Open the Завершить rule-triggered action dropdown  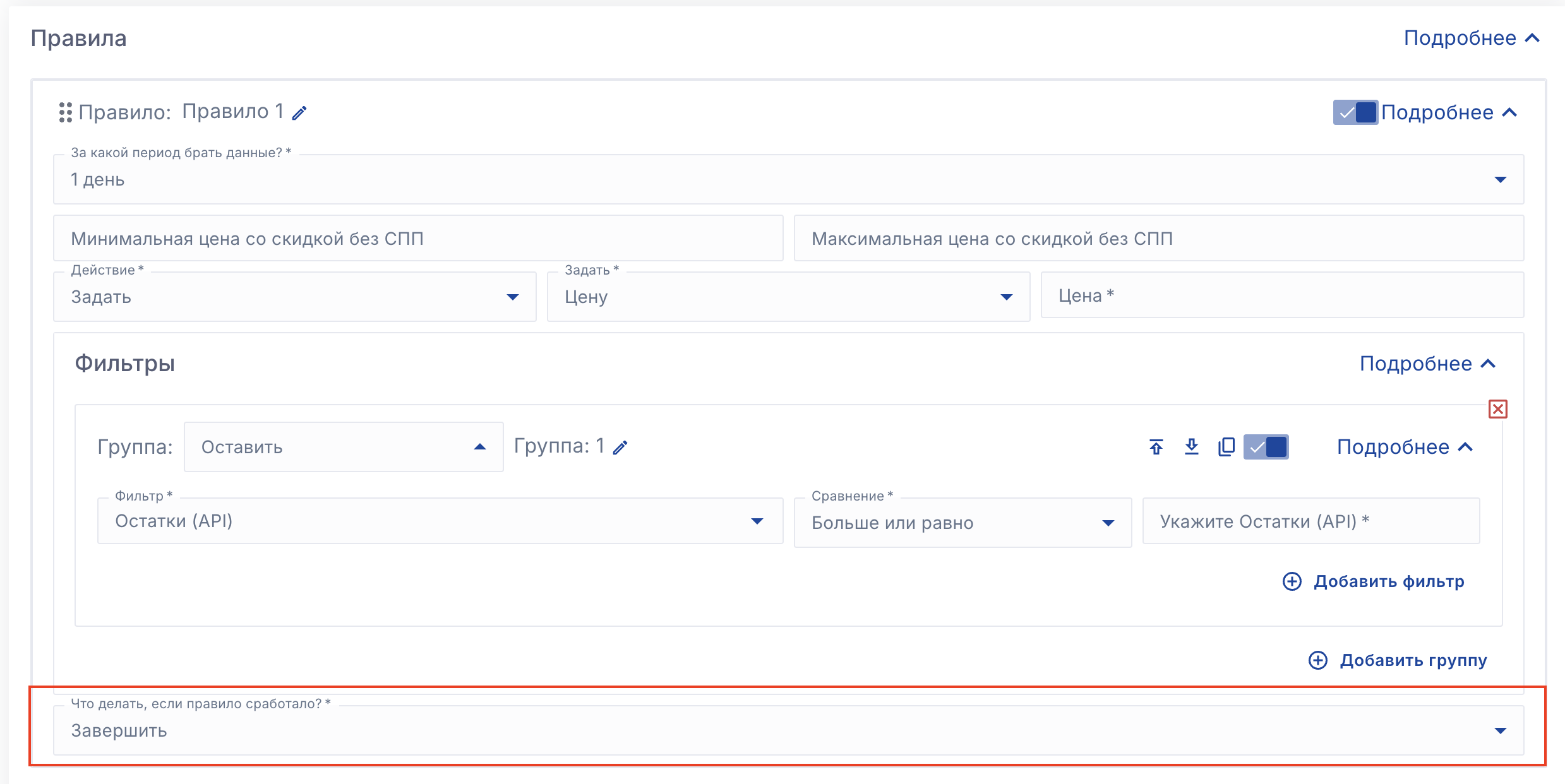(x=788, y=731)
